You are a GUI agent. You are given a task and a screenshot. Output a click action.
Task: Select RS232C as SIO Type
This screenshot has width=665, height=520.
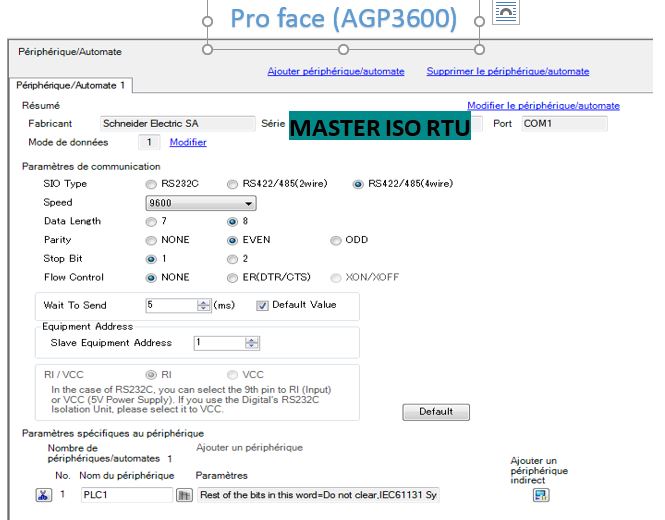tap(152, 184)
